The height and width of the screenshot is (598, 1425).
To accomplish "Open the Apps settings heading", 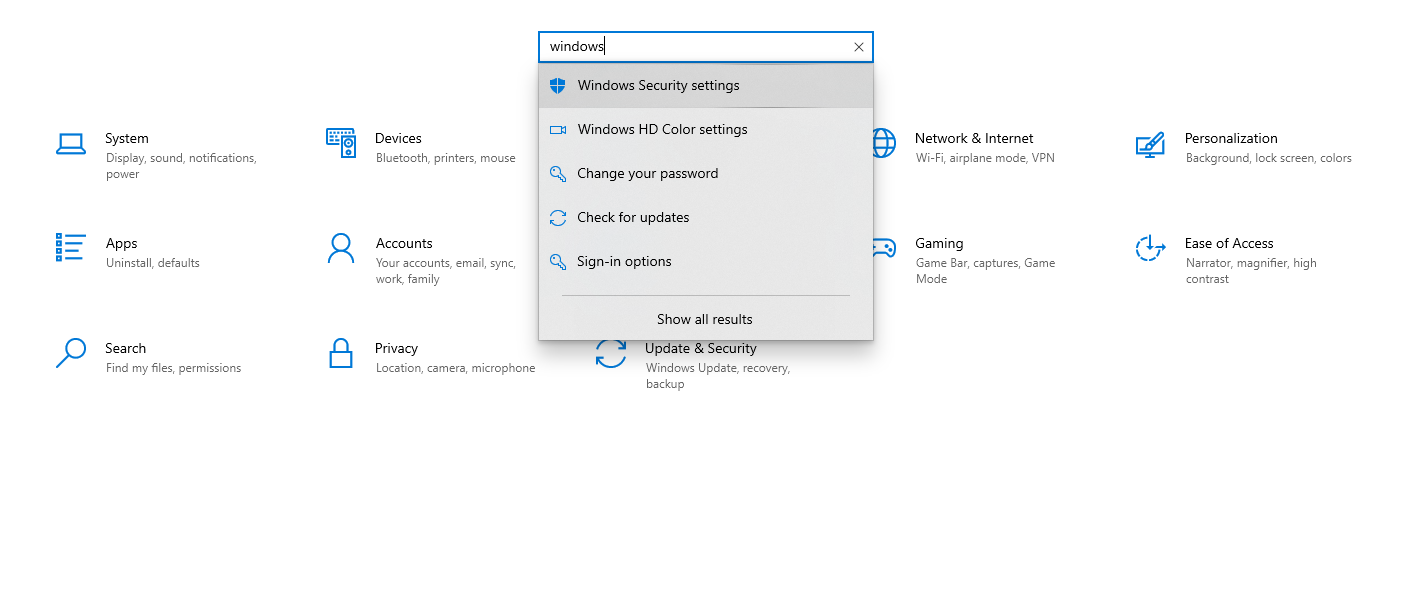I will tap(122, 244).
